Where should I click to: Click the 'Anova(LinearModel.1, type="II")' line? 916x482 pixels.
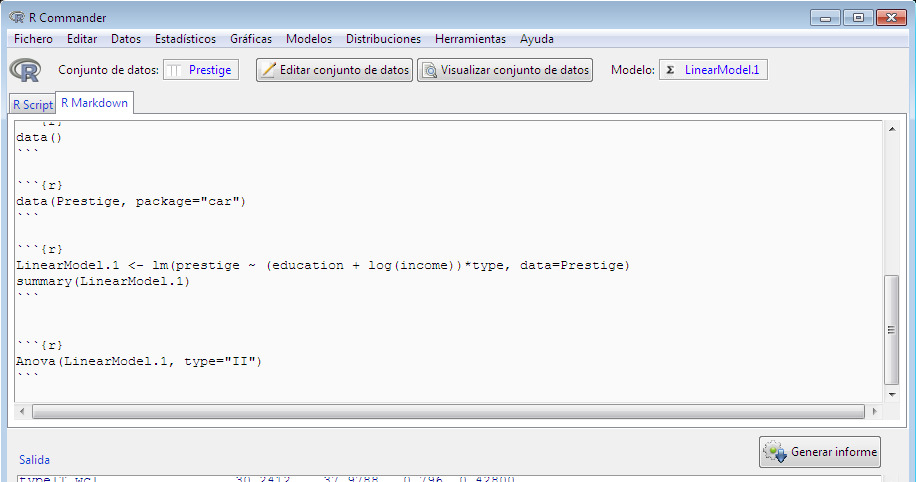(x=139, y=362)
